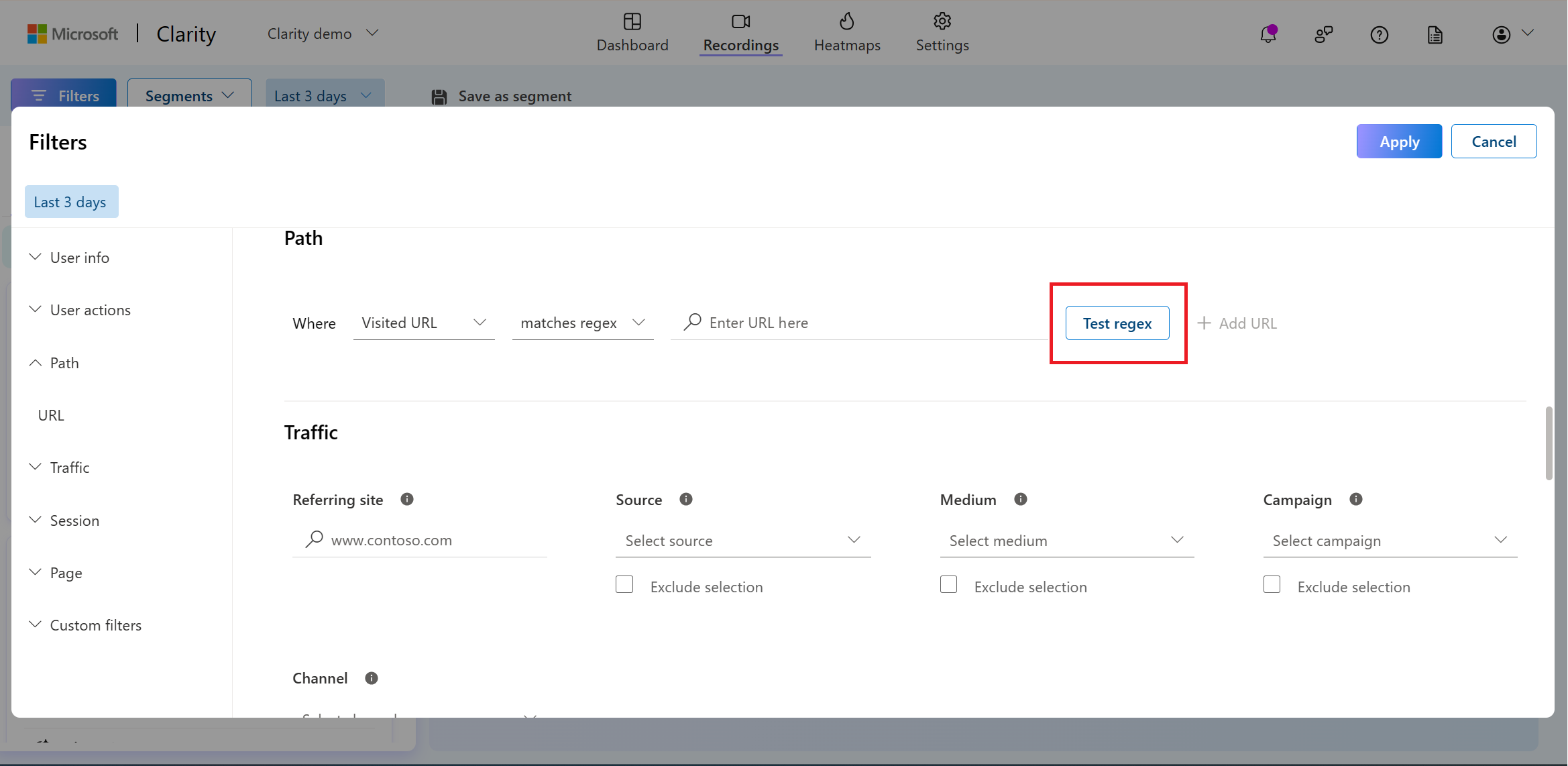Open the Visited URL dropdown
Screen dimensions: 1568x766
pyautogui.click(x=424, y=323)
